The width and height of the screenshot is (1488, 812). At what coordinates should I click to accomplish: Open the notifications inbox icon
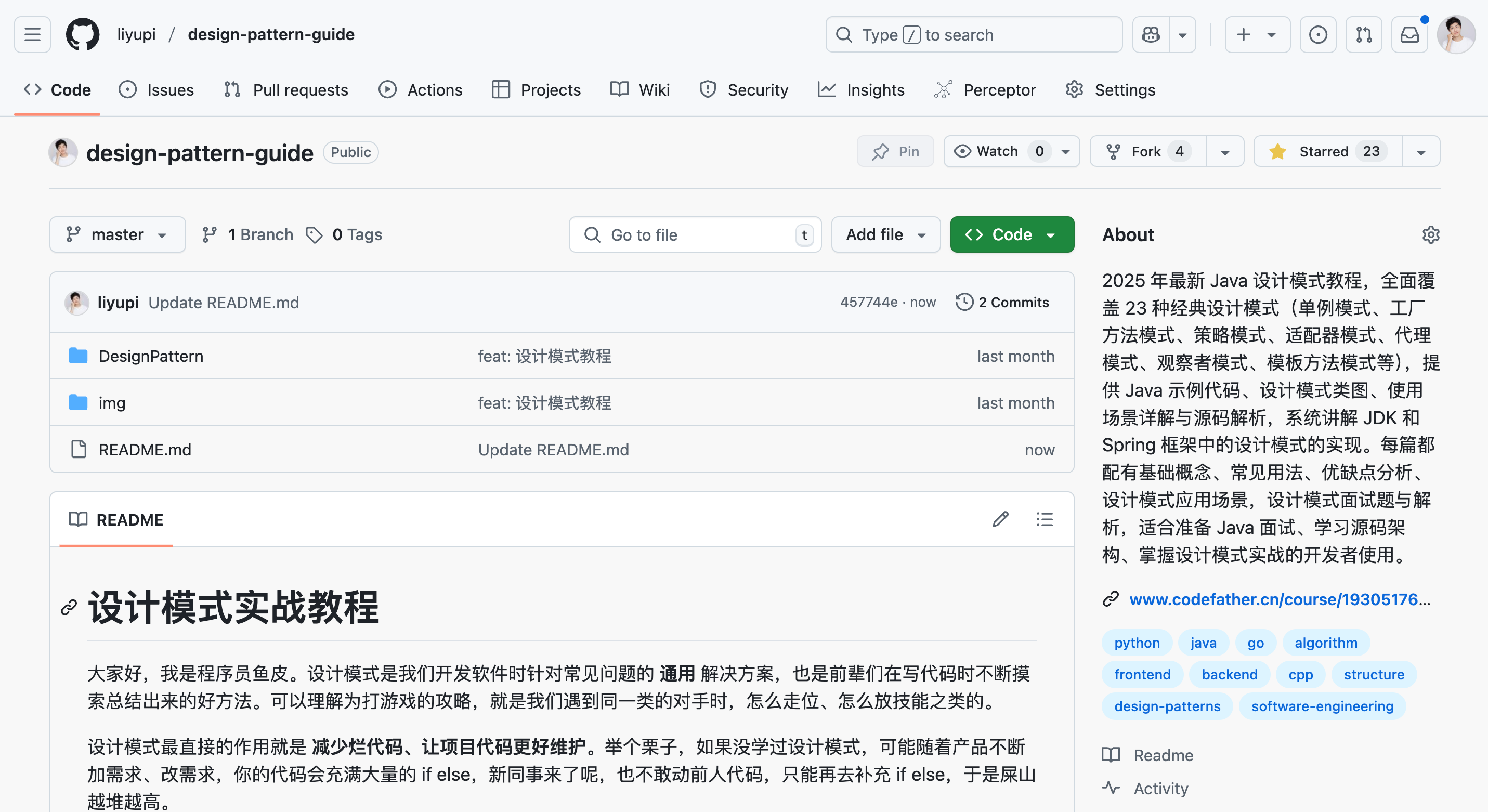pos(1409,35)
